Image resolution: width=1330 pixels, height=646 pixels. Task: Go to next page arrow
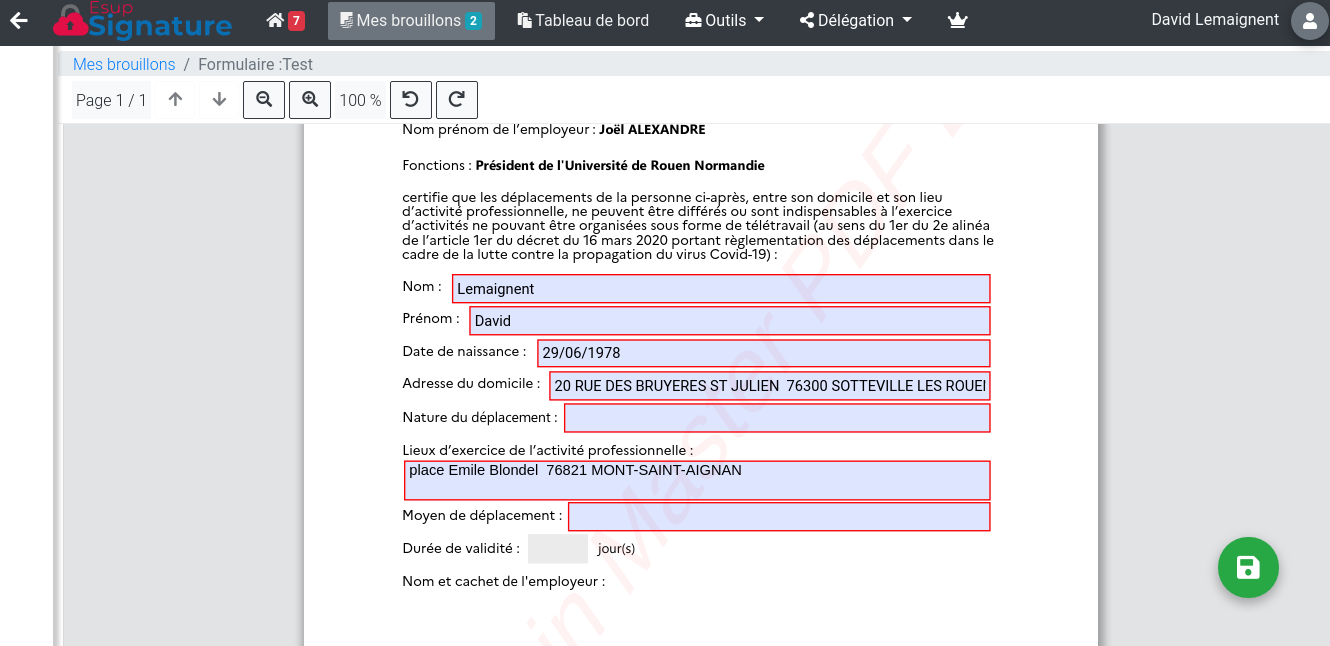coord(220,100)
